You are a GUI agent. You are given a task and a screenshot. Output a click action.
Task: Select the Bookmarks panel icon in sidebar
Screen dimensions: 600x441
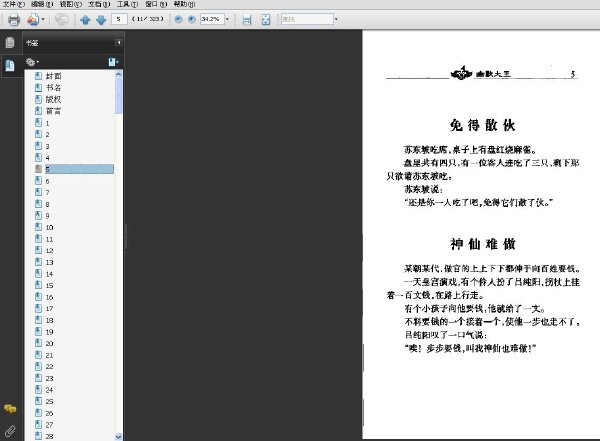tap(10, 65)
